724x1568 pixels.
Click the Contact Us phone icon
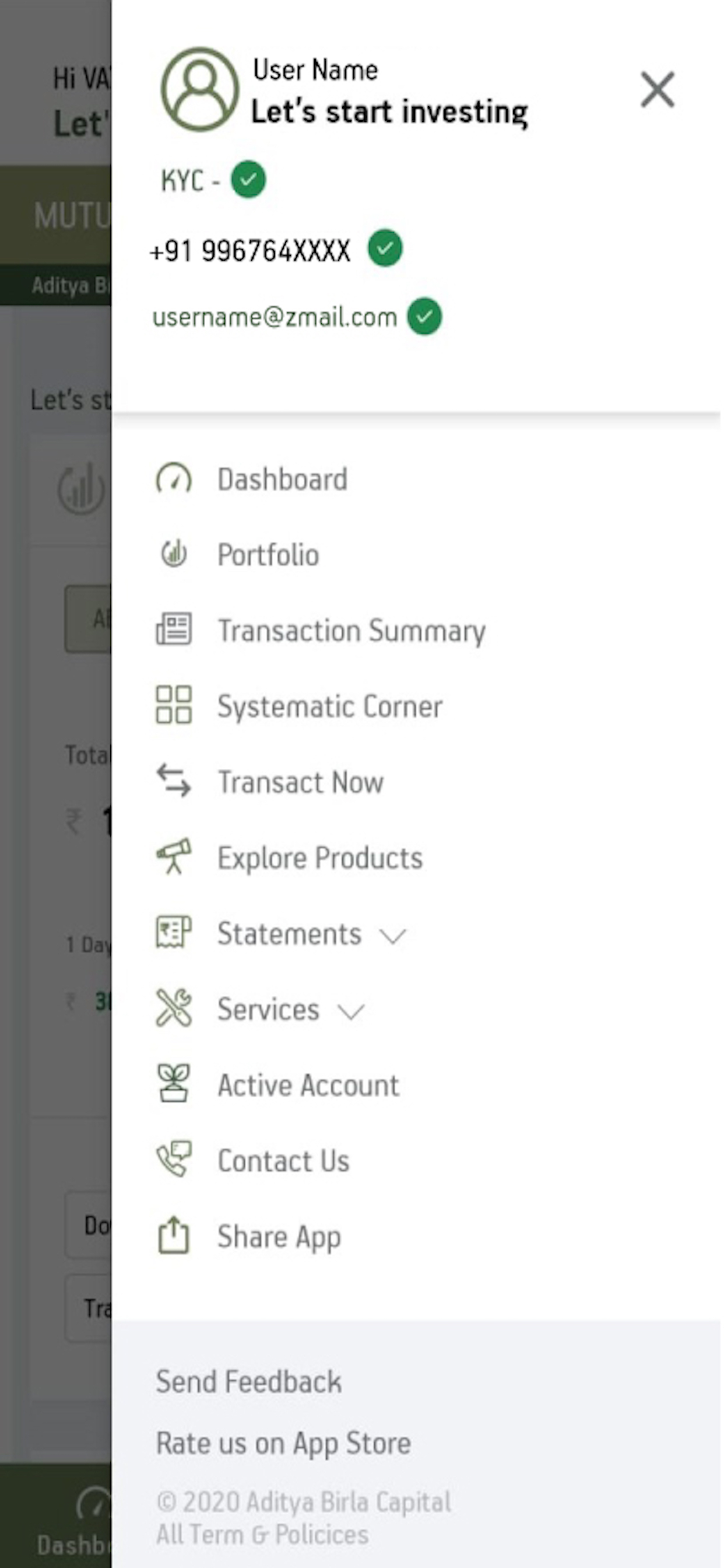click(174, 1160)
